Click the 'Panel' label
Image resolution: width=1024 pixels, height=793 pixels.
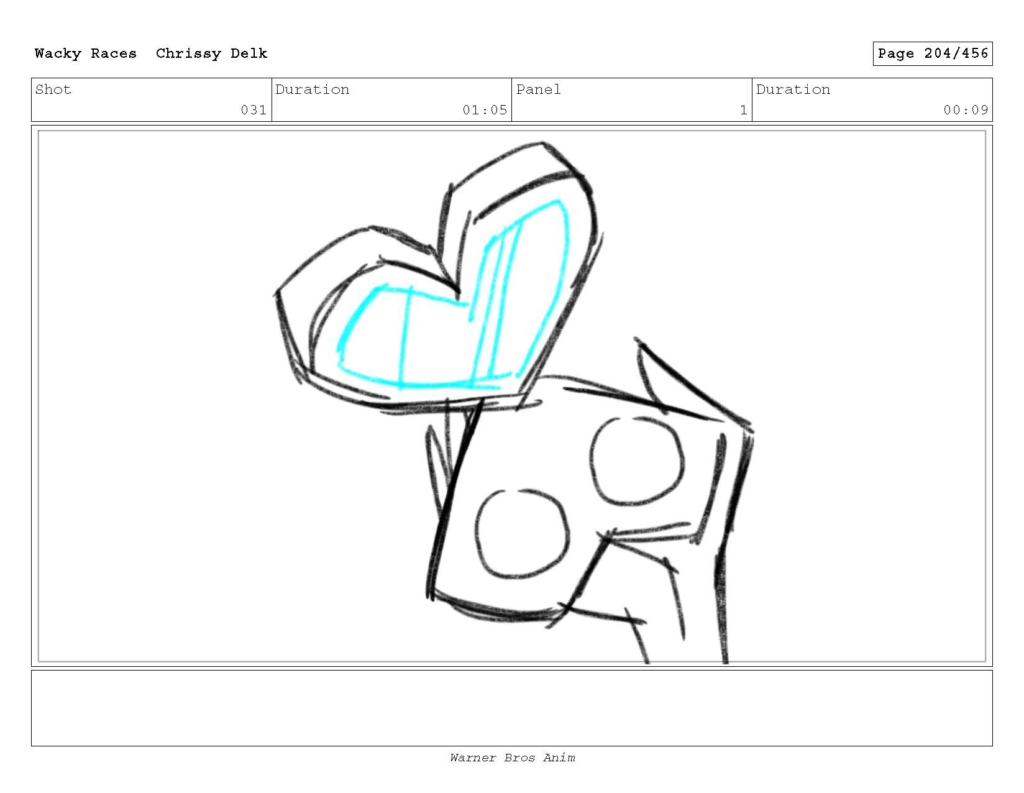[538, 89]
